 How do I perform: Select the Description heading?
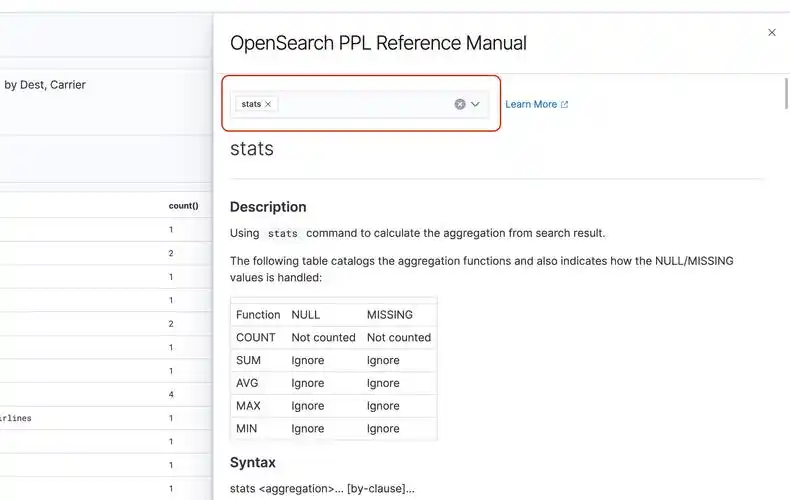point(268,207)
